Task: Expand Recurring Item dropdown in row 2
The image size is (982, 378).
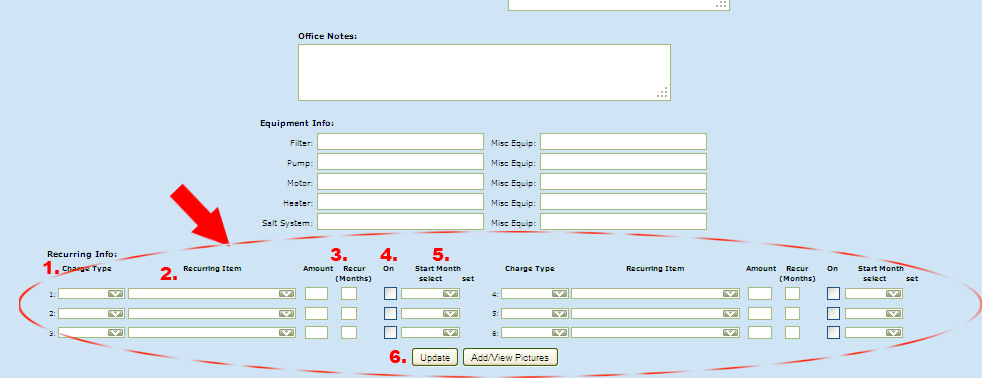Action: click(x=212, y=314)
